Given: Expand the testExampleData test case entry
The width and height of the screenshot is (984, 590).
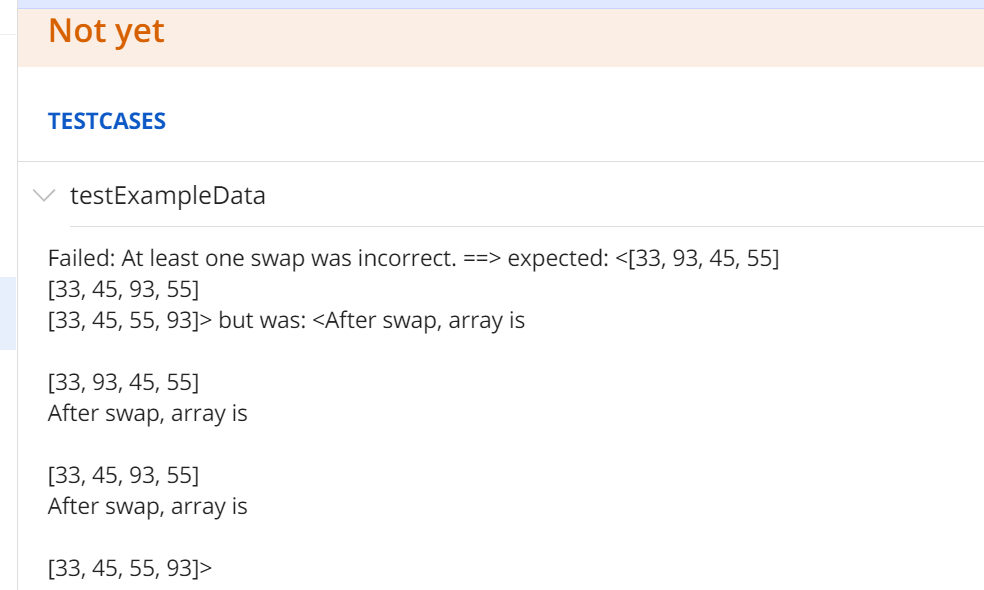Looking at the screenshot, I should 166,196.
